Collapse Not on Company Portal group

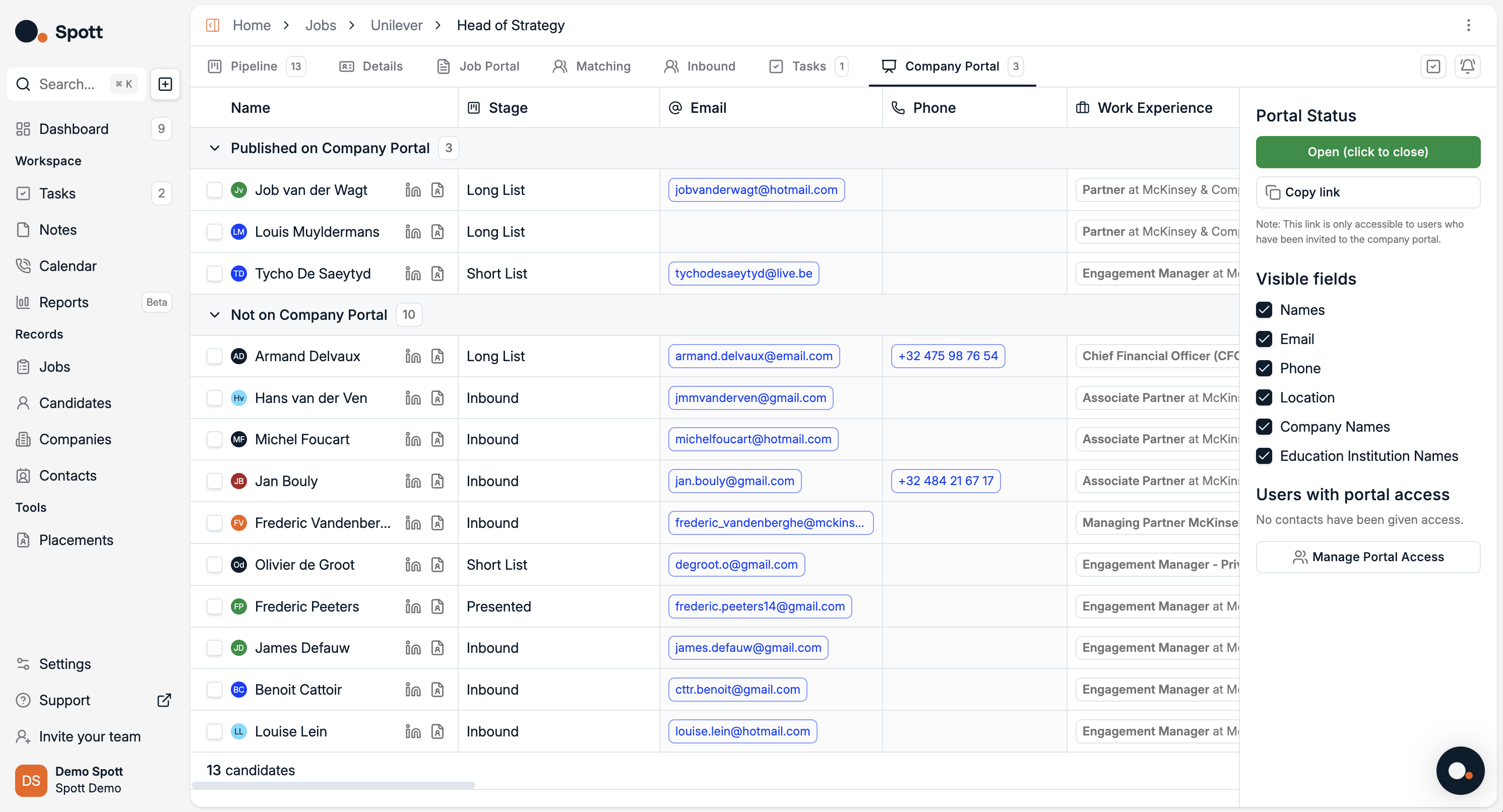[x=215, y=315]
